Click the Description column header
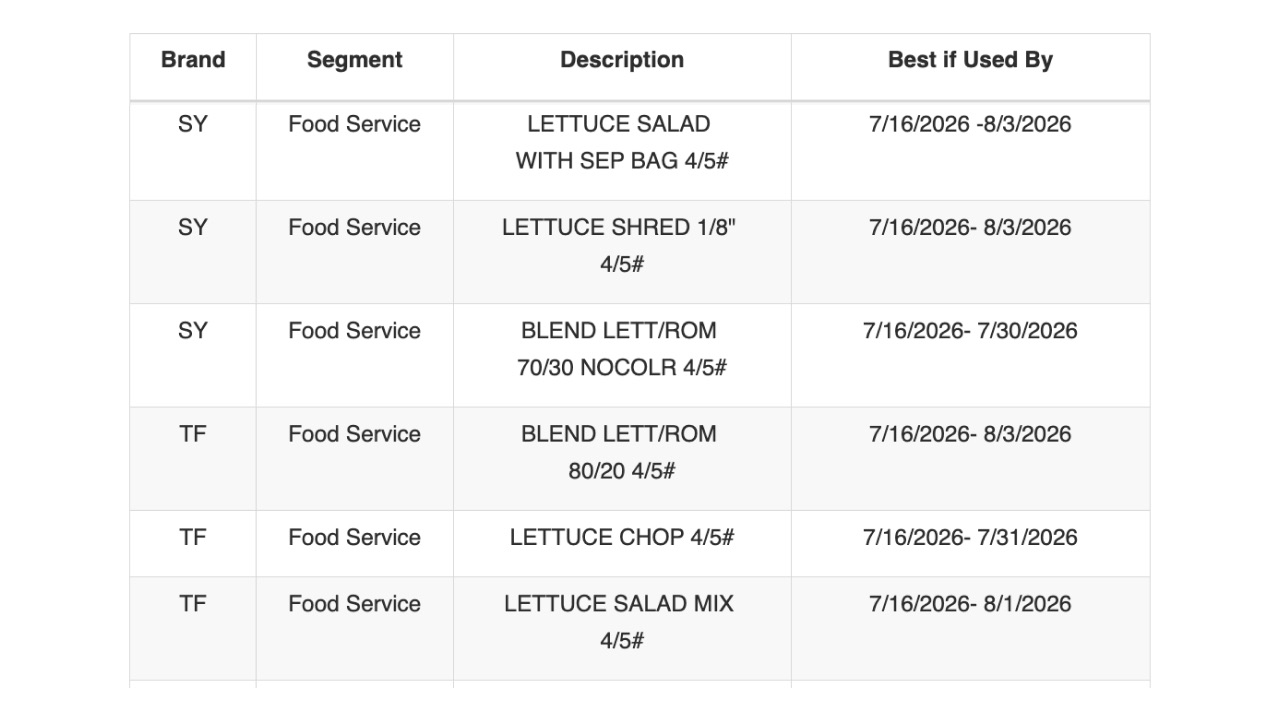The height and width of the screenshot is (719, 1280). [622, 60]
